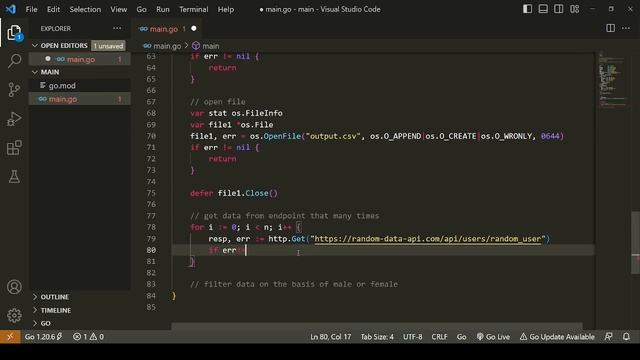Change the Go language mode
The height and width of the screenshot is (360, 640).
[461, 337]
